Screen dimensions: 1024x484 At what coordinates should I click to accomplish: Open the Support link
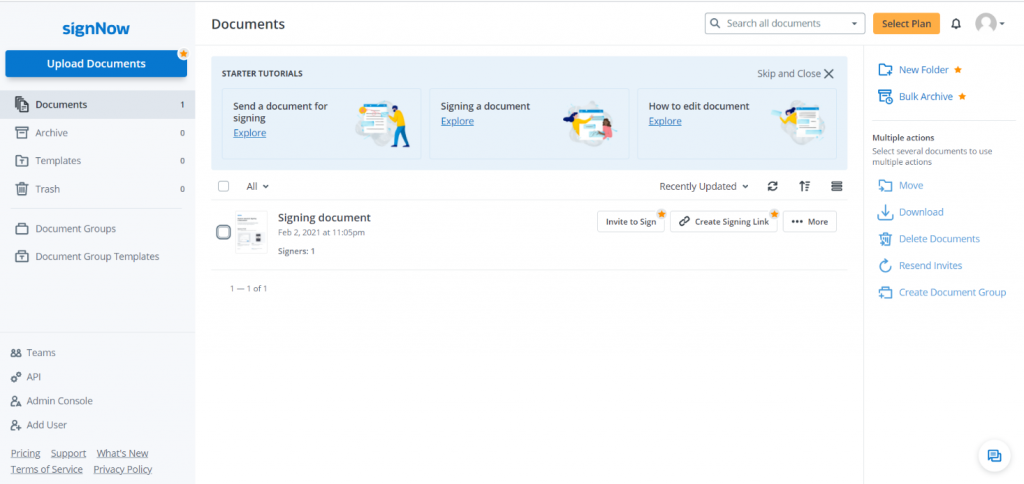coord(69,453)
